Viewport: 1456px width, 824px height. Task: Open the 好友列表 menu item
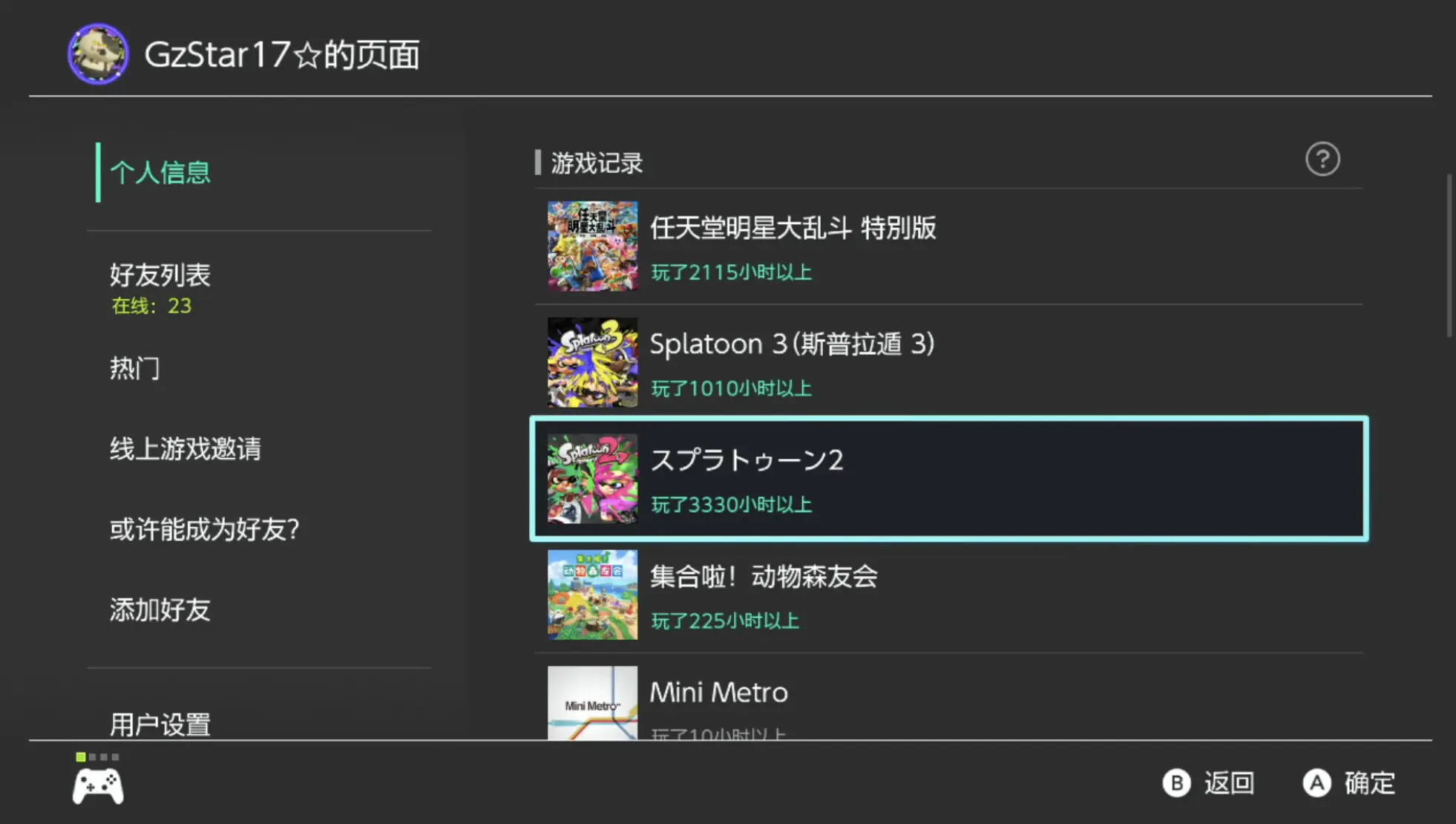[160, 275]
